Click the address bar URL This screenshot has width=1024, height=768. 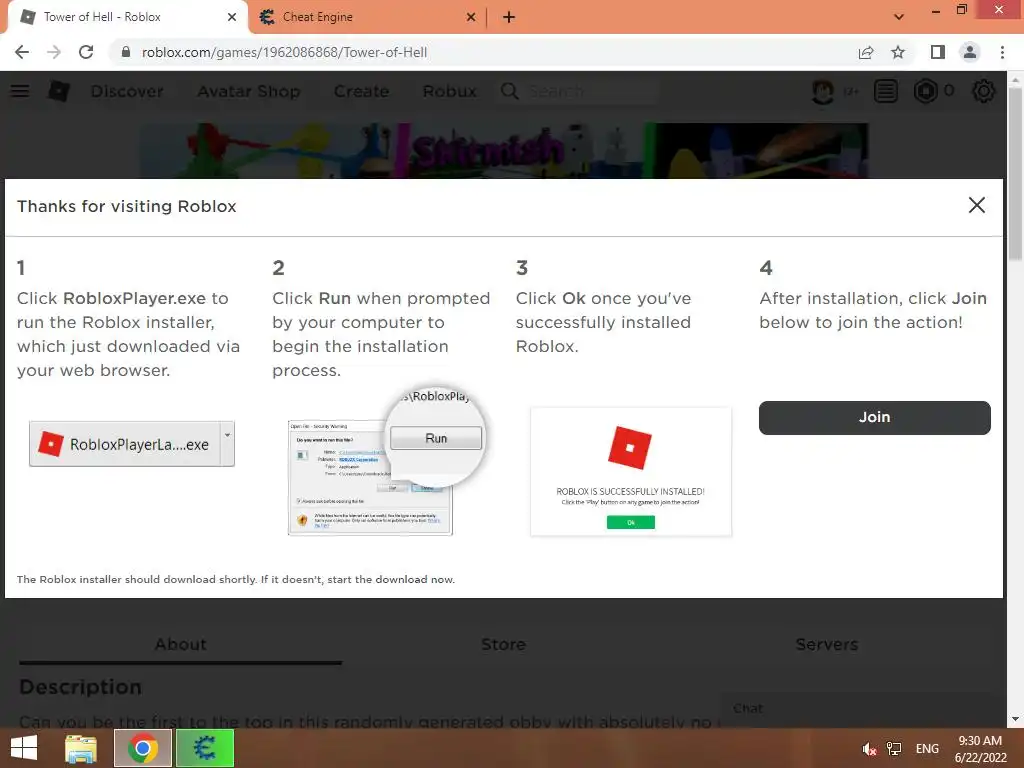point(284,52)
